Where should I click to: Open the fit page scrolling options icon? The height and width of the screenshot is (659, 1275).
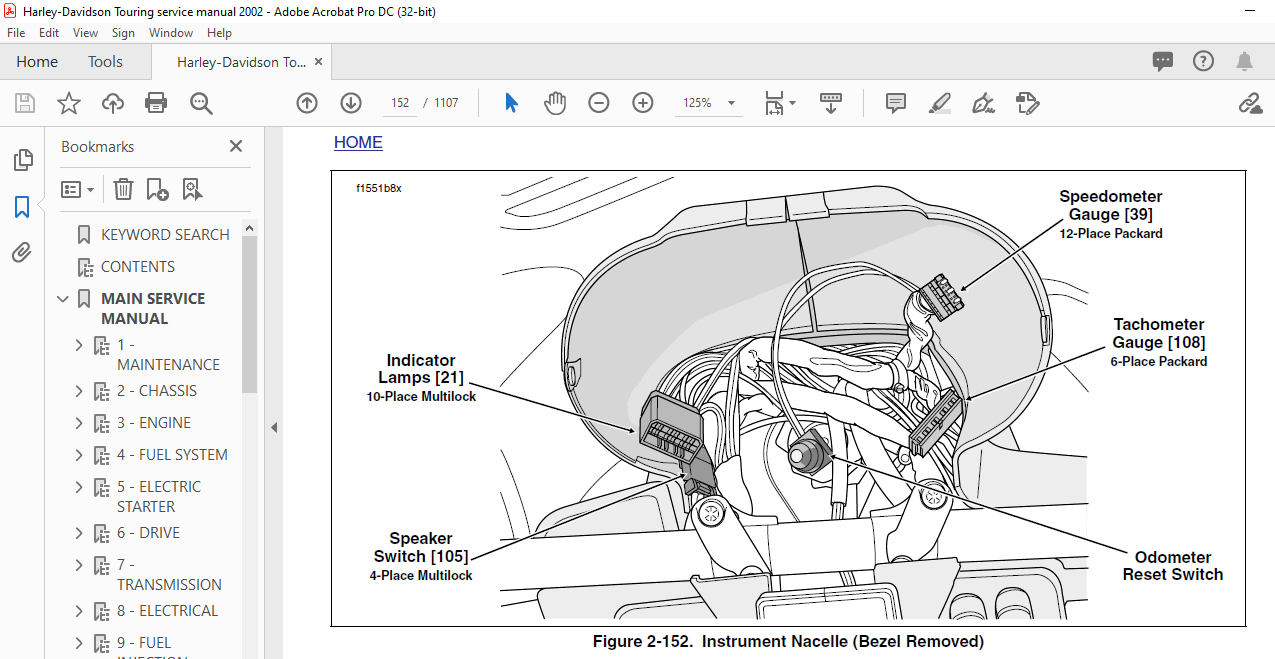780,103
